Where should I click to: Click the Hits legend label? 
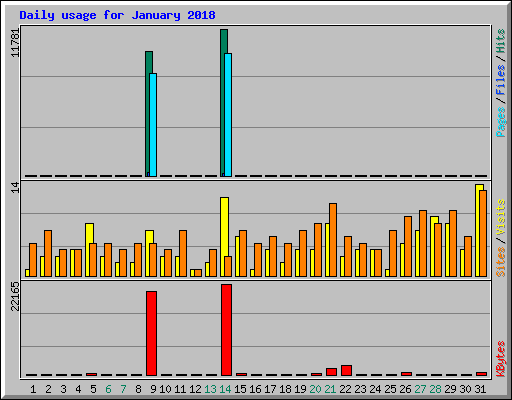coord(501,41)
